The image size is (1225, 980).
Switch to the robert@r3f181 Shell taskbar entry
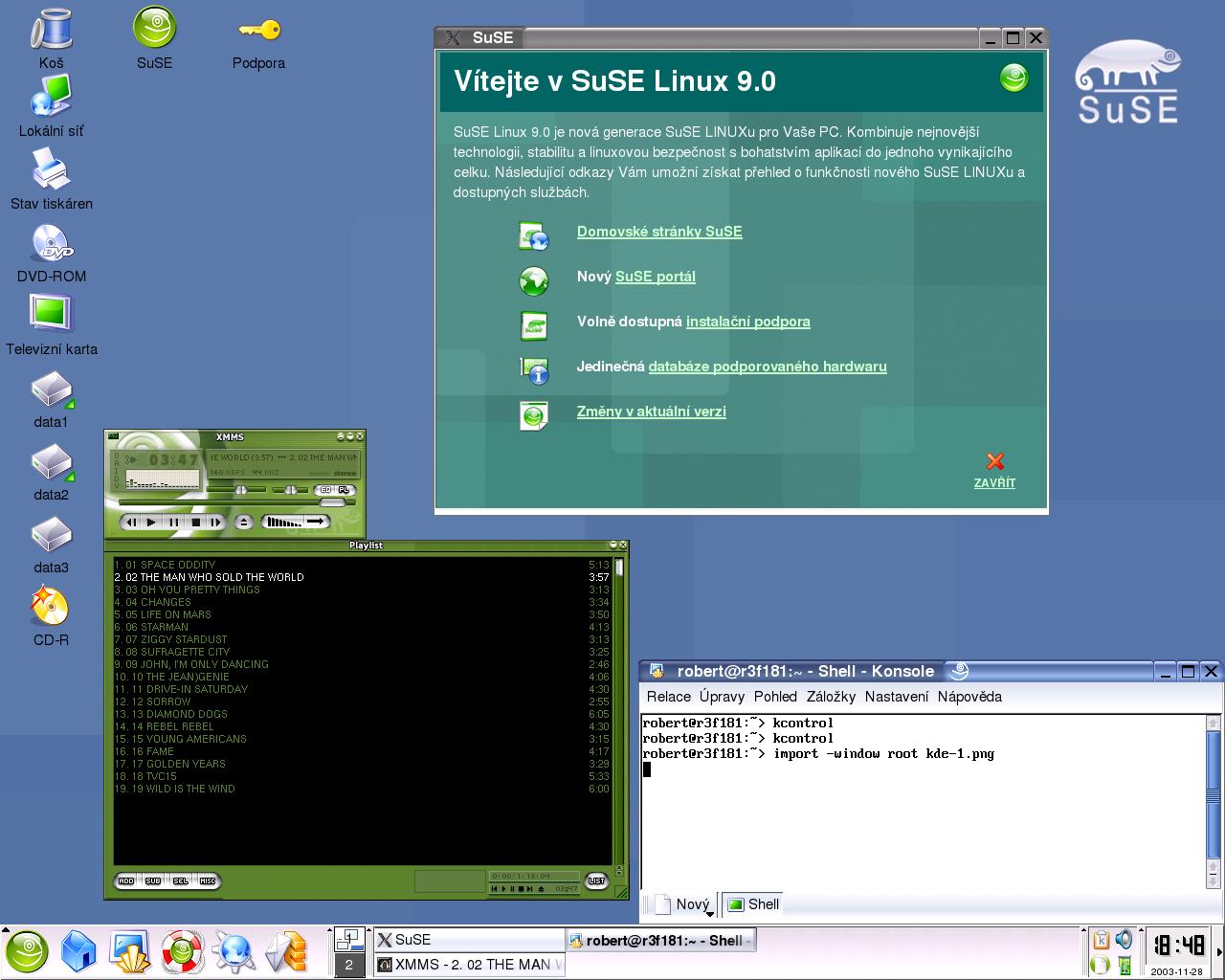click(x=662, y=940)
